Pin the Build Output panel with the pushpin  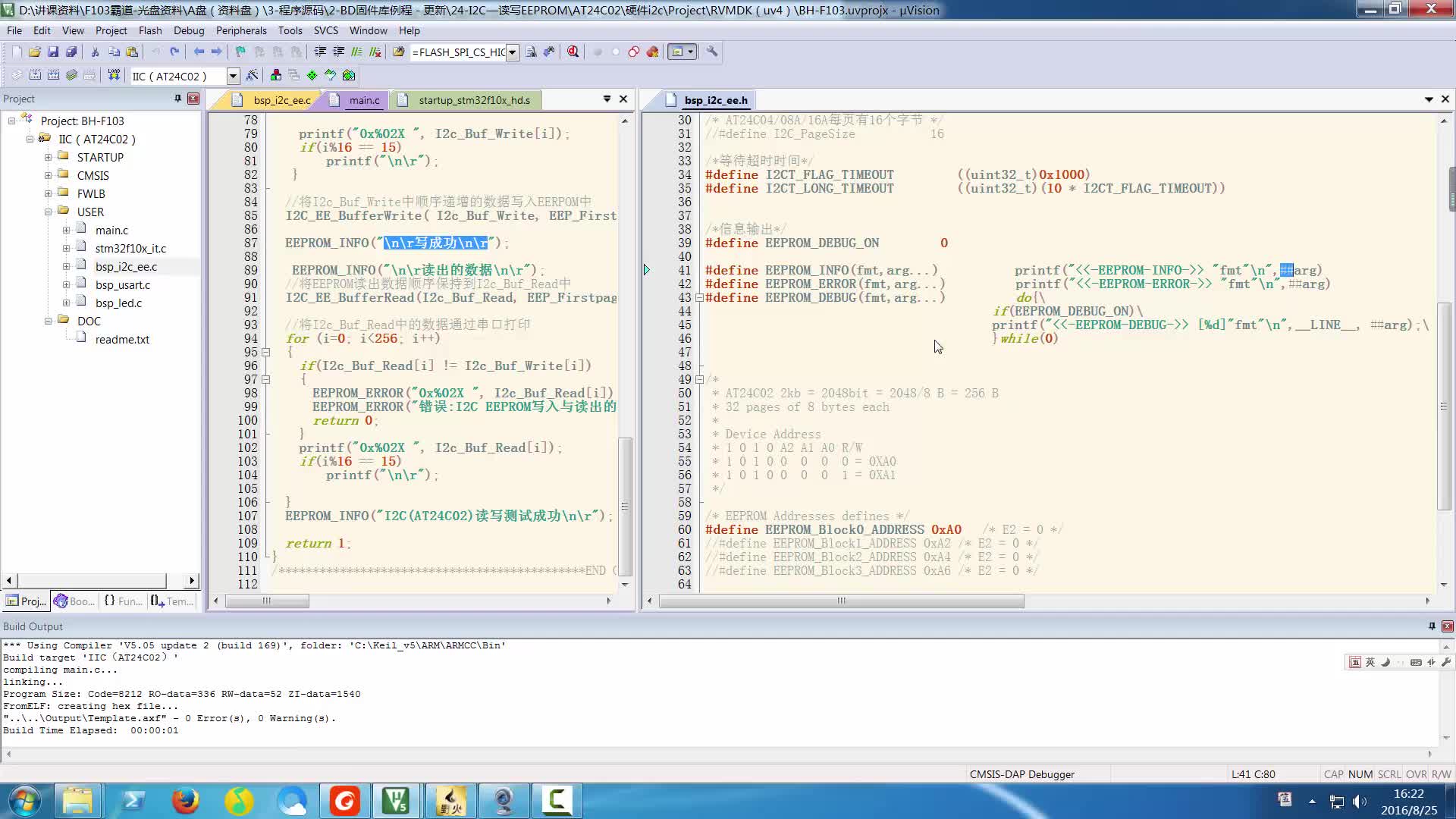1432,626
